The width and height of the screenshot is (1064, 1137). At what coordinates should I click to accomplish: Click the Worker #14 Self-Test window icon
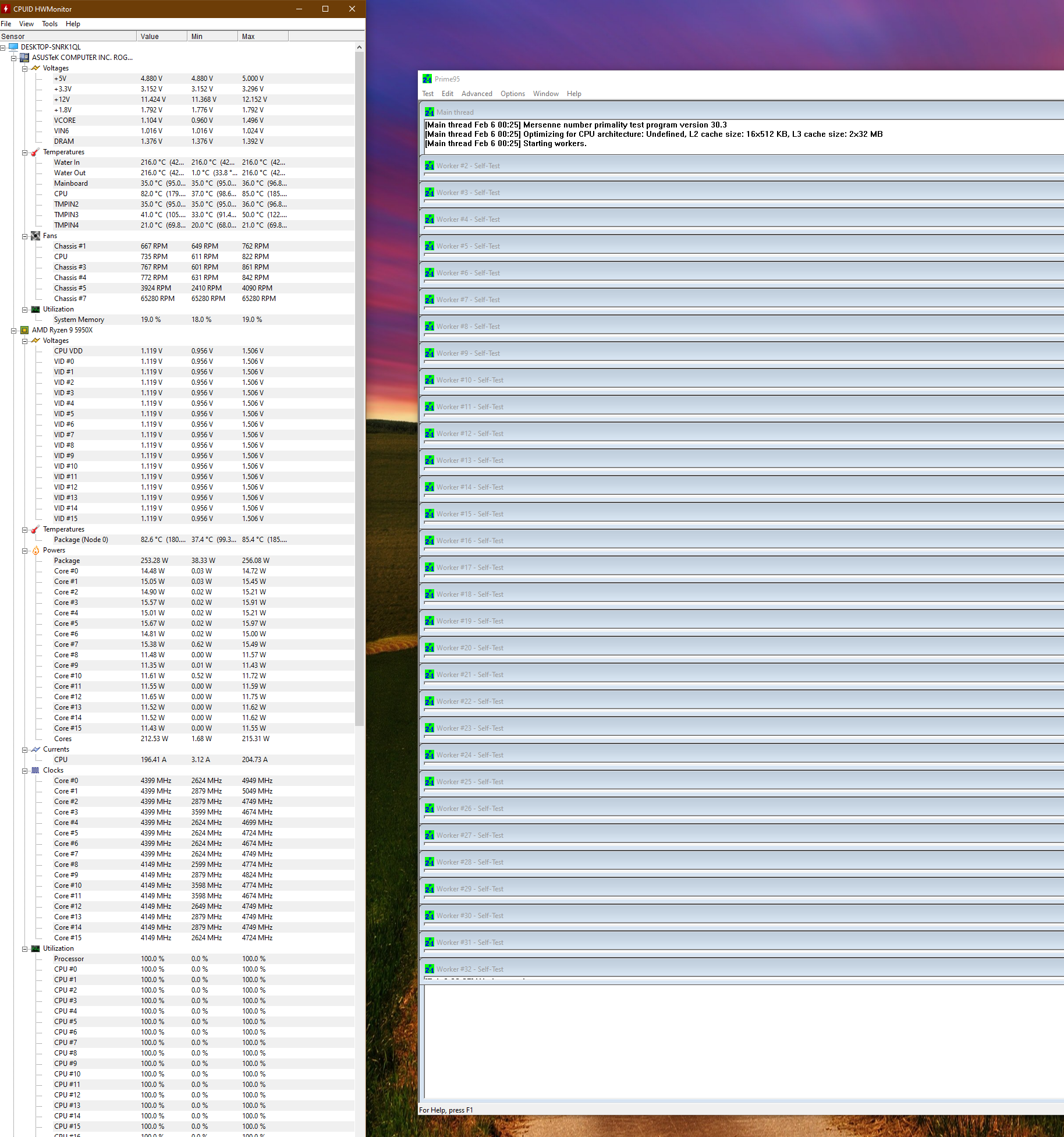point(430,487)
